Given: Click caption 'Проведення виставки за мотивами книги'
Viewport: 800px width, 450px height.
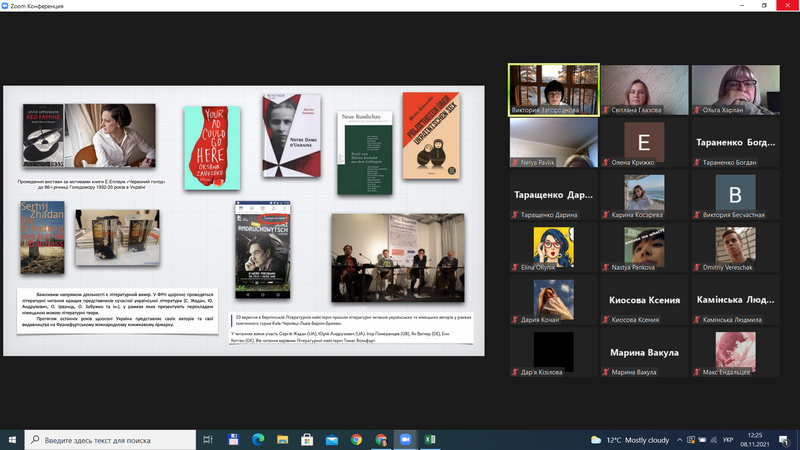Looking at the screenshot, I should coord(91,184).
